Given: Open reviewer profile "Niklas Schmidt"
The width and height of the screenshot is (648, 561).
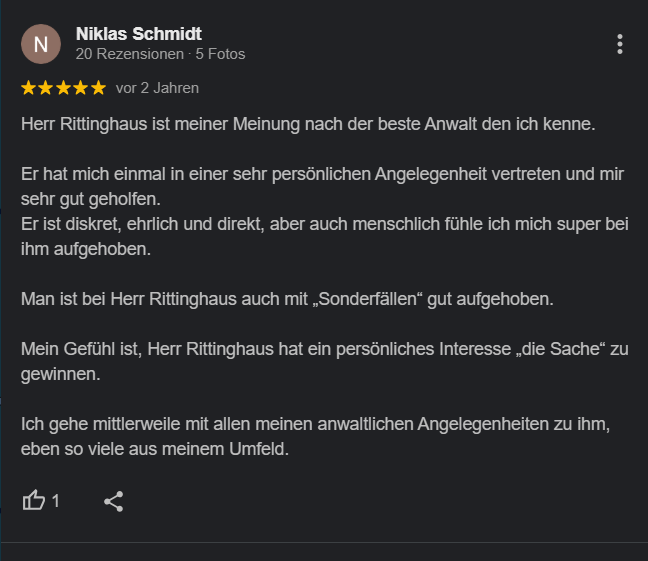Looking at the screenshot, I should (x=139, y=34).
